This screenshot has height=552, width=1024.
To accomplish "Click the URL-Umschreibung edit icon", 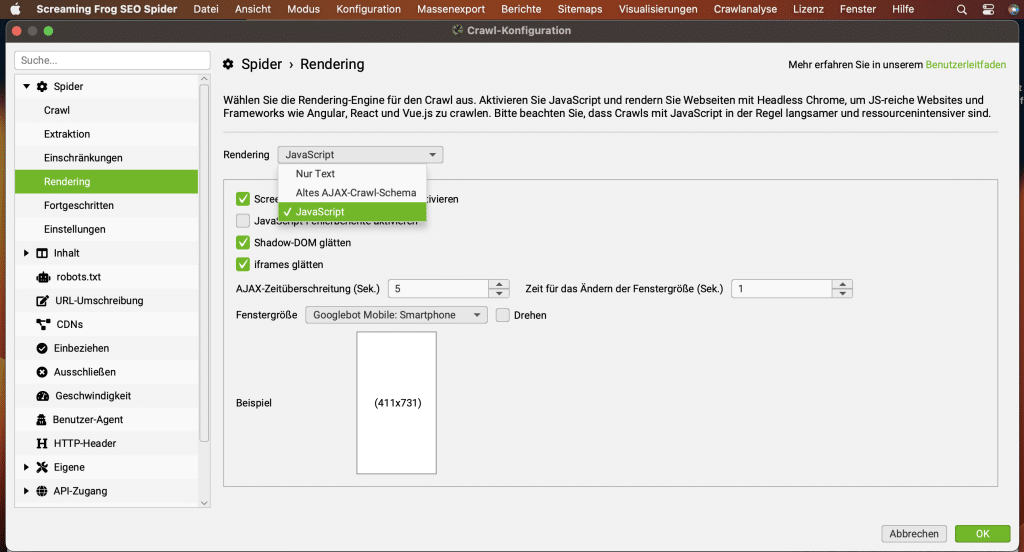I will pyautogui.click(x=42, y=301).
